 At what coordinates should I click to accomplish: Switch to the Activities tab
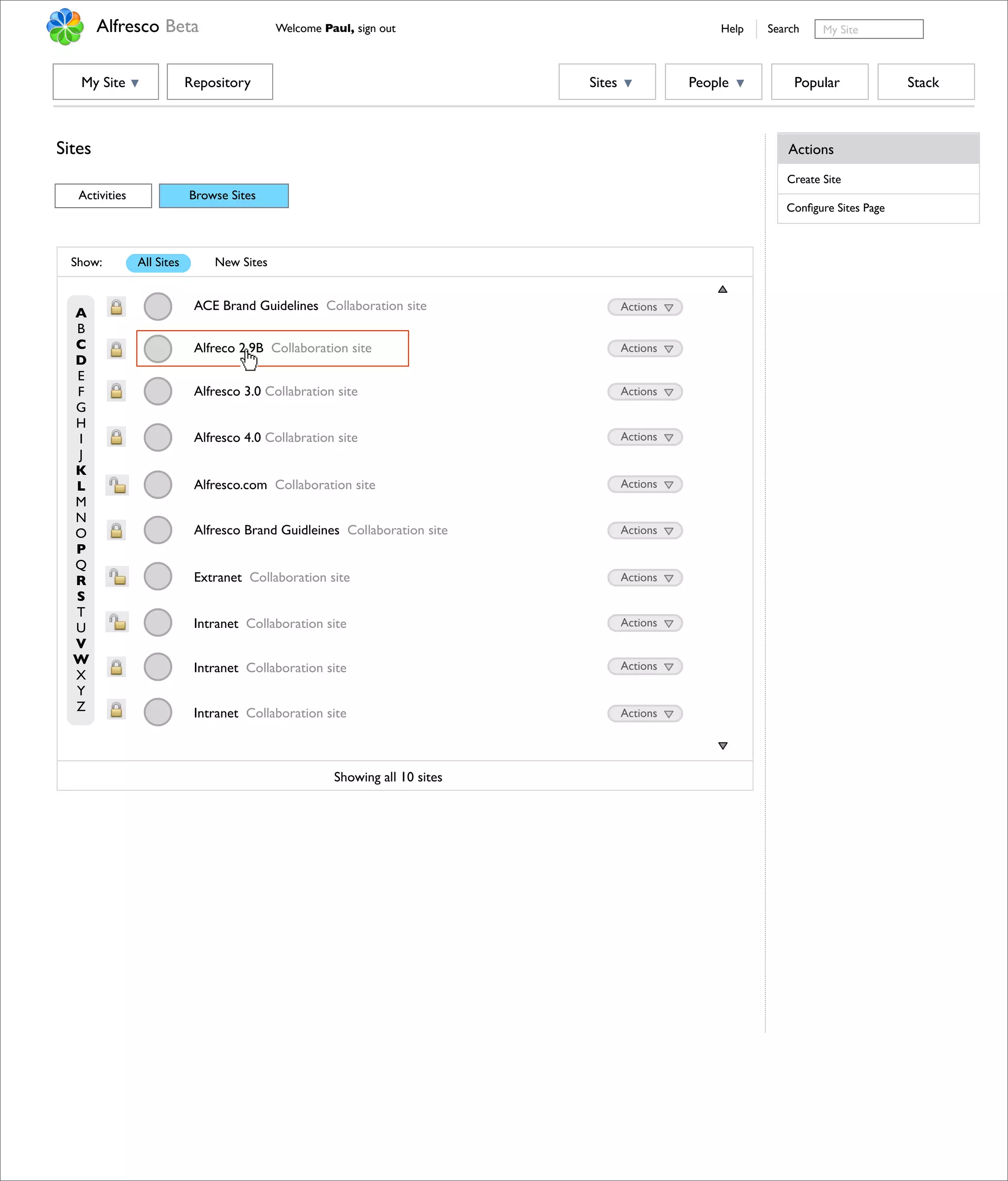[x=103, y=195]
